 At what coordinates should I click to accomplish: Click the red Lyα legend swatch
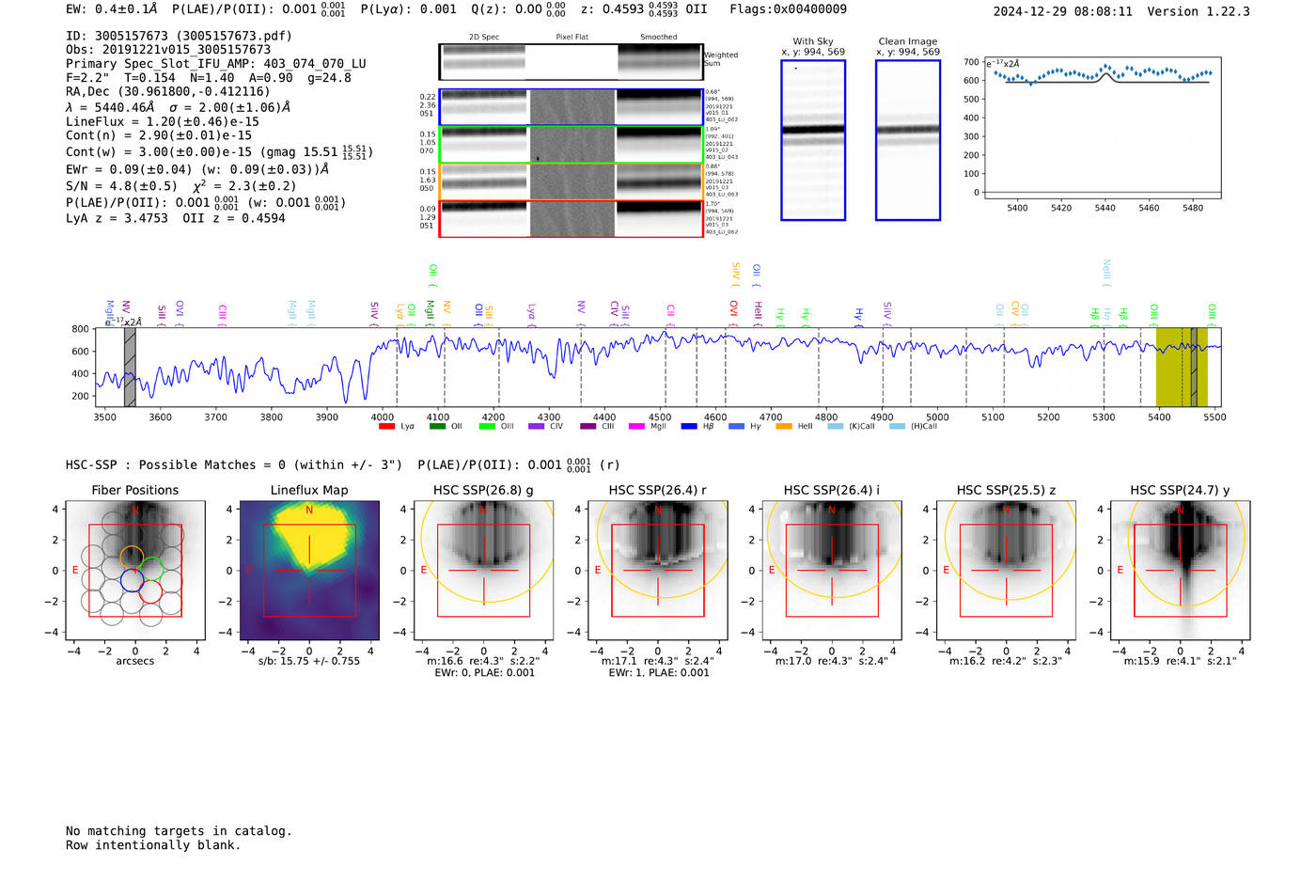coord(386,427)
